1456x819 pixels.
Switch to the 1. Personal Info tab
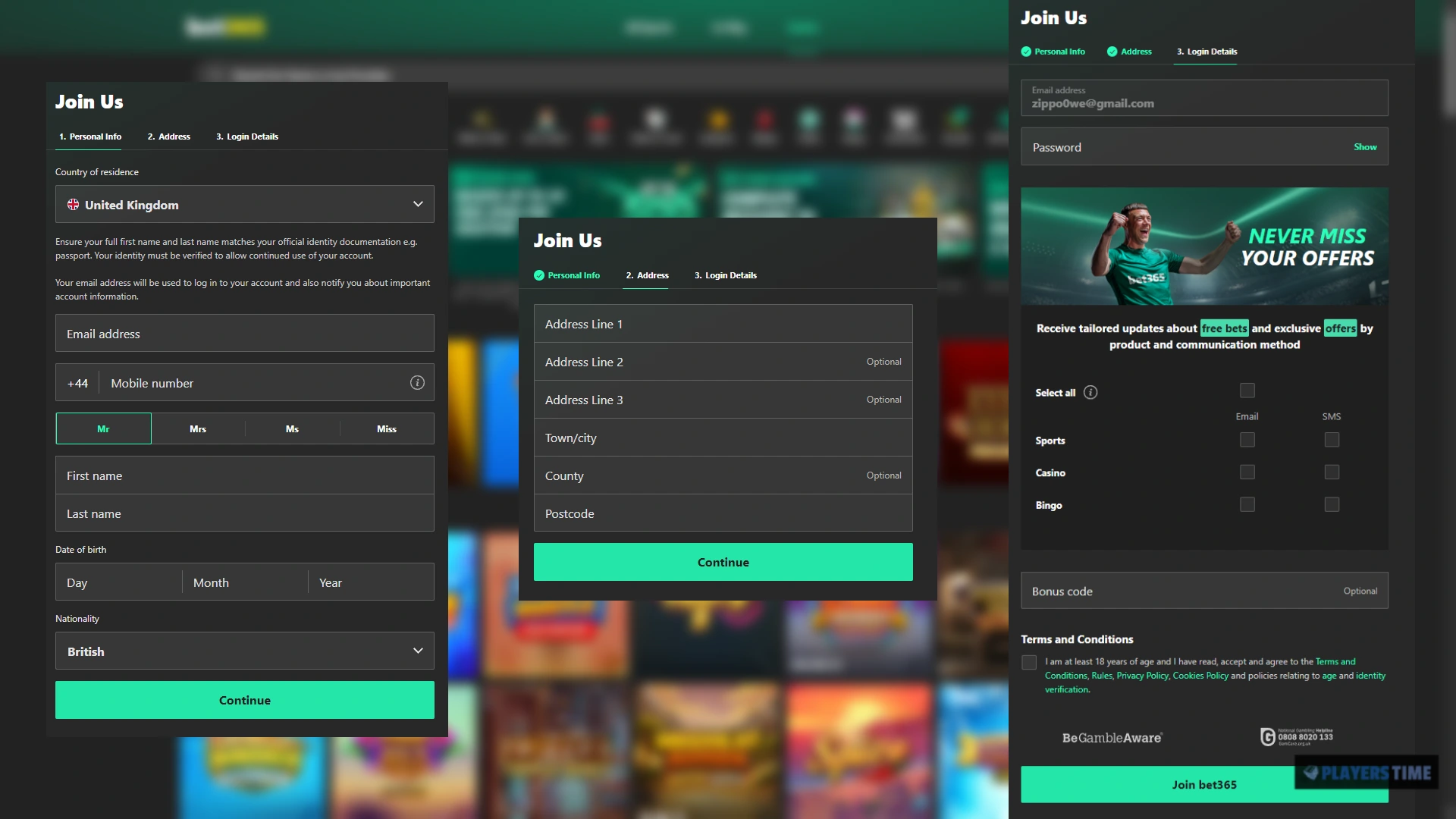click(x=90, y=136)
